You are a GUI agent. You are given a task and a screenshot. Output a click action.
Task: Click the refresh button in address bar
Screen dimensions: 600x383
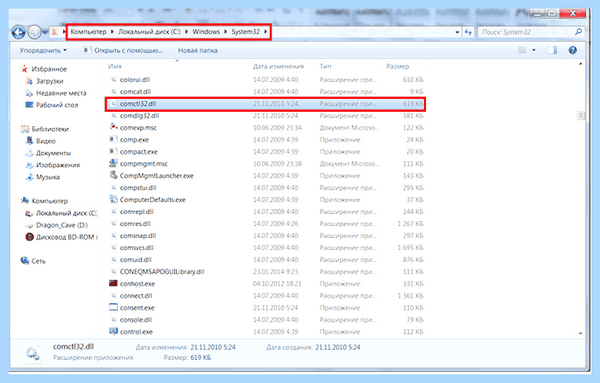[468, 32]
